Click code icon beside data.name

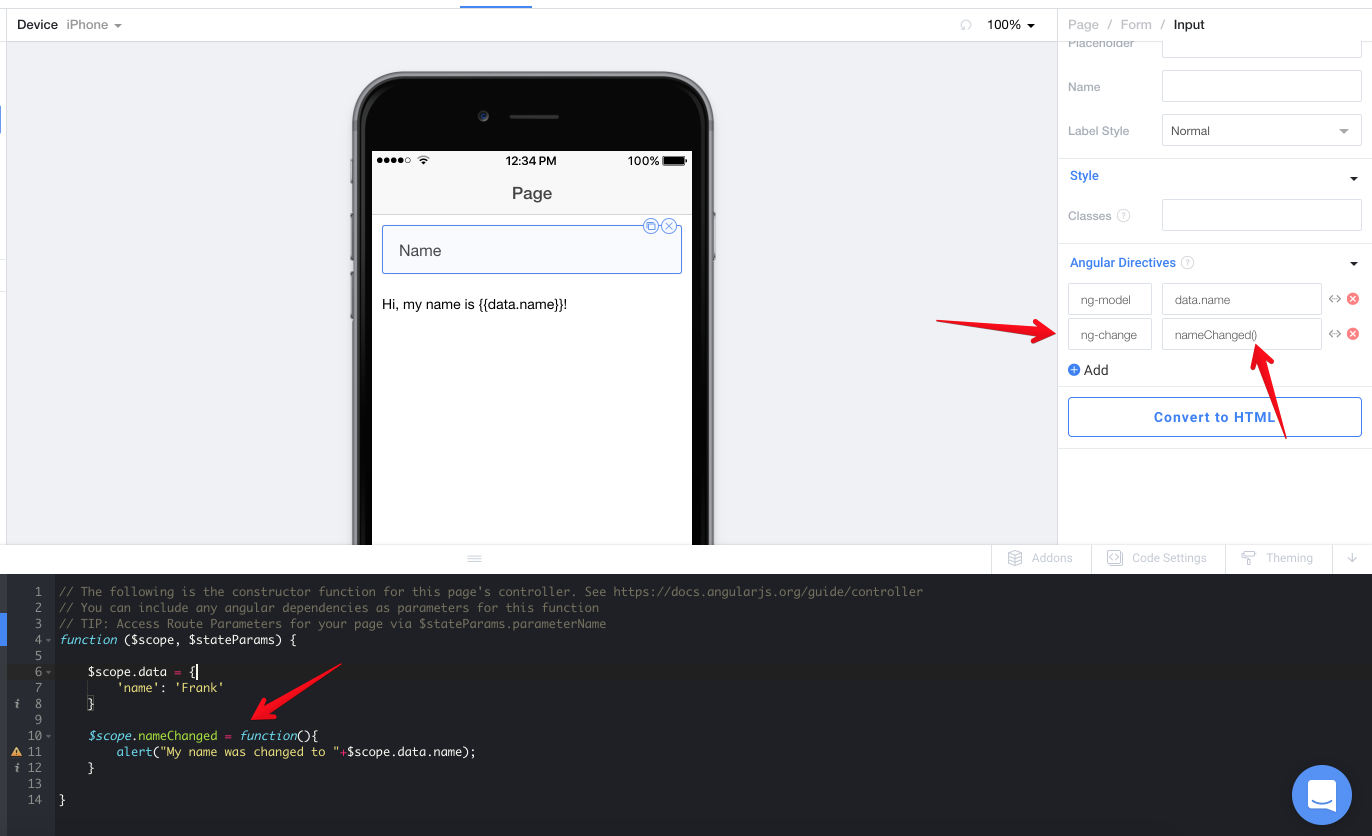coord(1334,299)
